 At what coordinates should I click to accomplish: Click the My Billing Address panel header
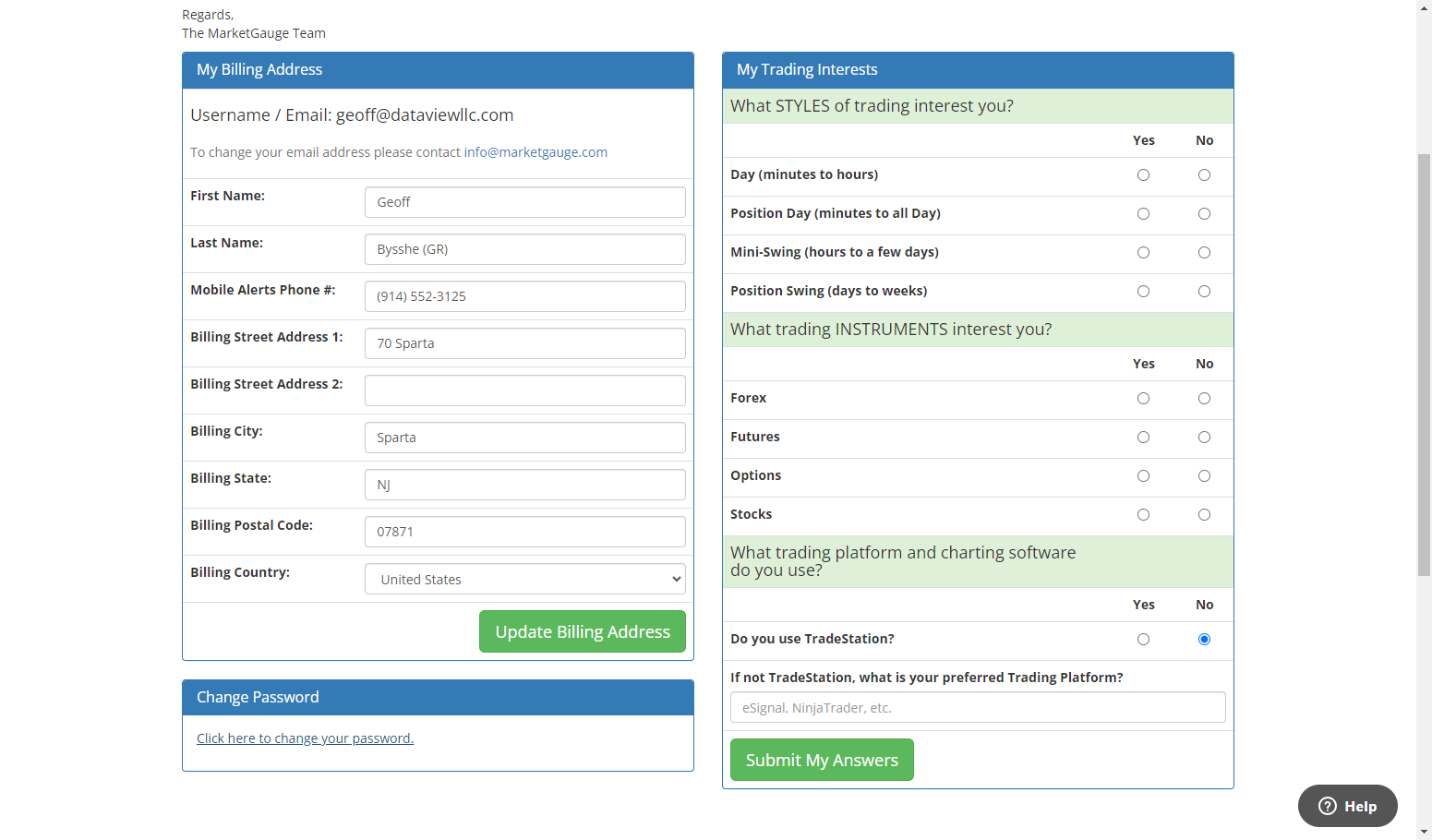pos(438,70)
